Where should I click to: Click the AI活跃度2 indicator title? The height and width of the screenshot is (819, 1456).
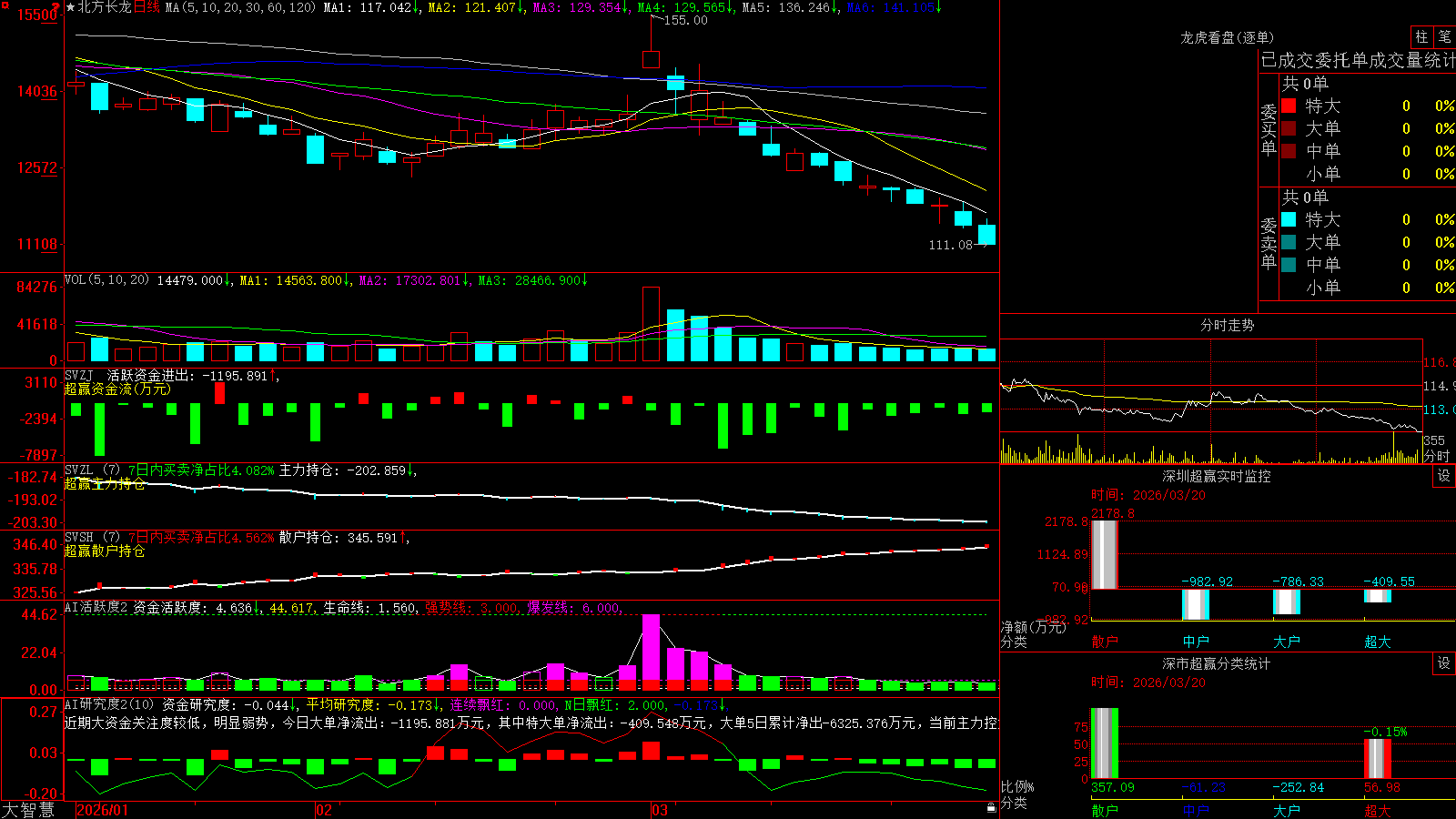tap(96, 608)
